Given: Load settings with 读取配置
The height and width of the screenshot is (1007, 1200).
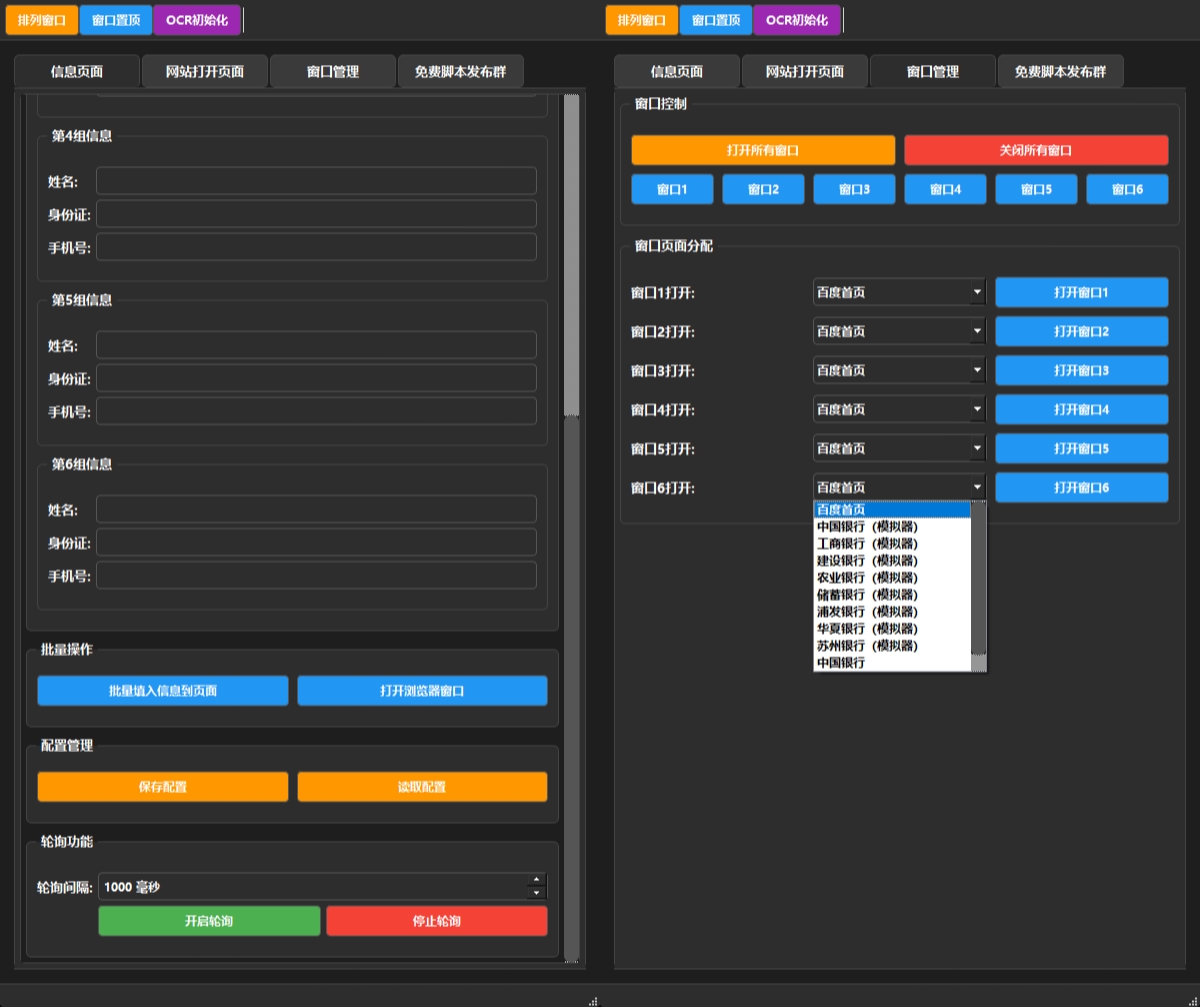Looking at the screenshot, I should point(422,787).
